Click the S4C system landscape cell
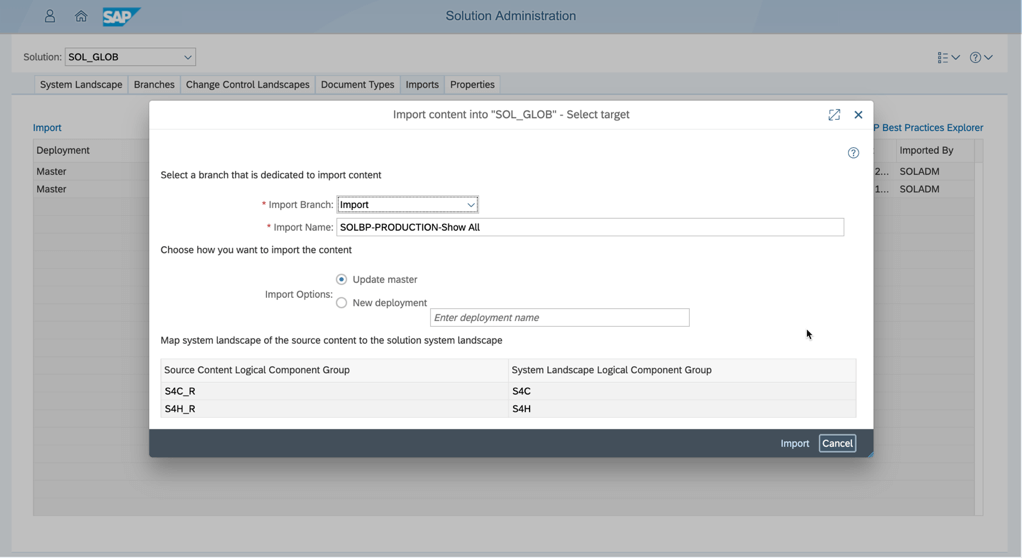Screen dimensions: 1022x558 (682, 391)
